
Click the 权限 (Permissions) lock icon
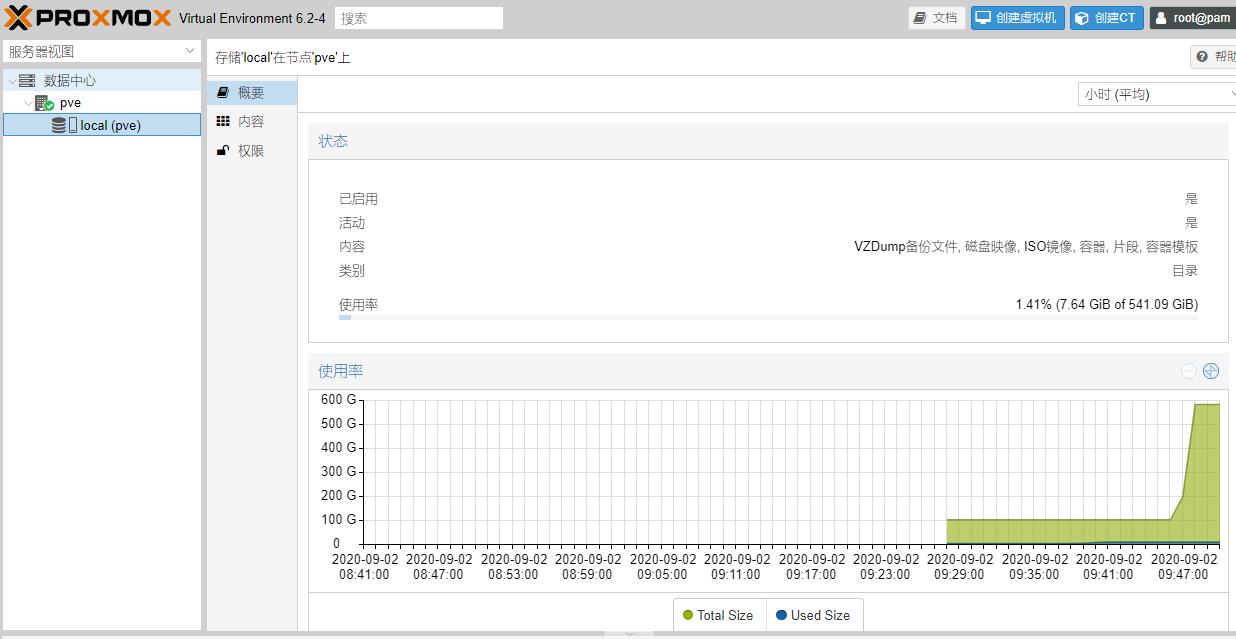point(223,150)
